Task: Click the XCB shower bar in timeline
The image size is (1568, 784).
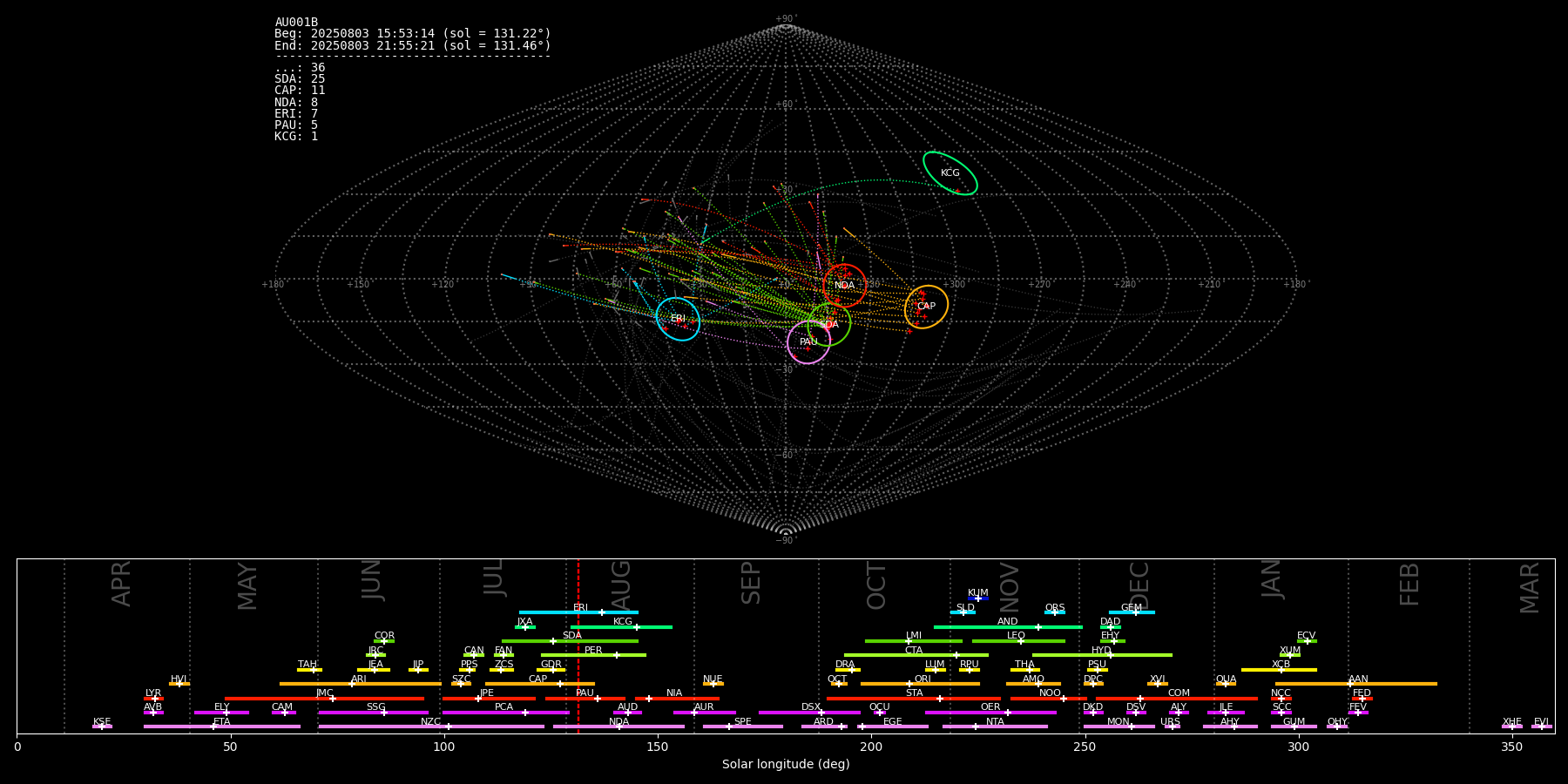Action: [1279, 670]
